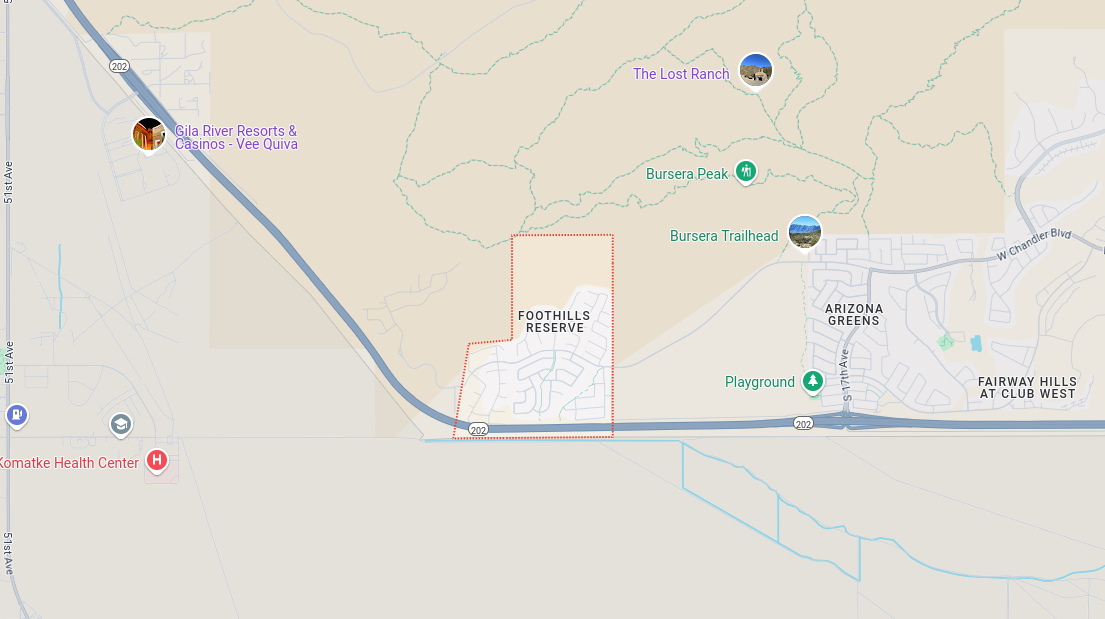Click the W Chandler Blvd road label
This screenshot has height=619, width=1105.
1034,245
